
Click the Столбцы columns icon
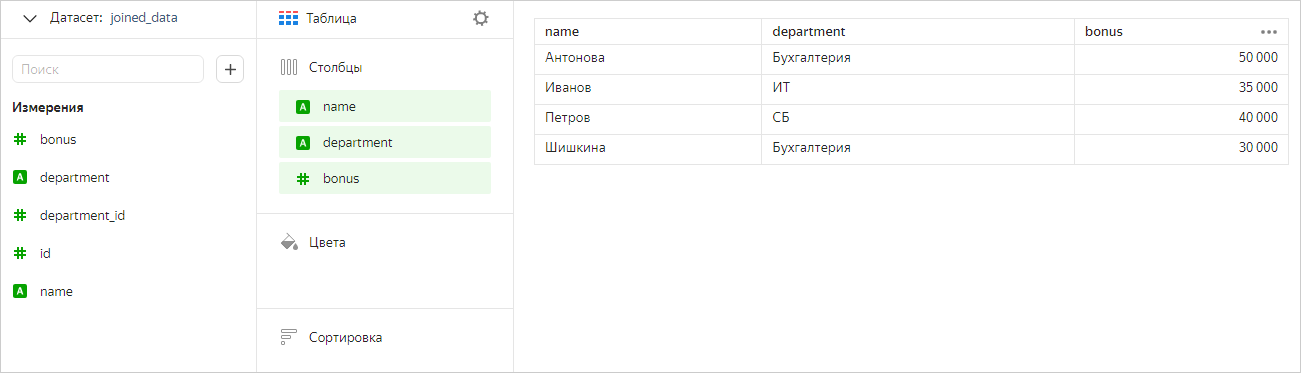coord(289,68)
